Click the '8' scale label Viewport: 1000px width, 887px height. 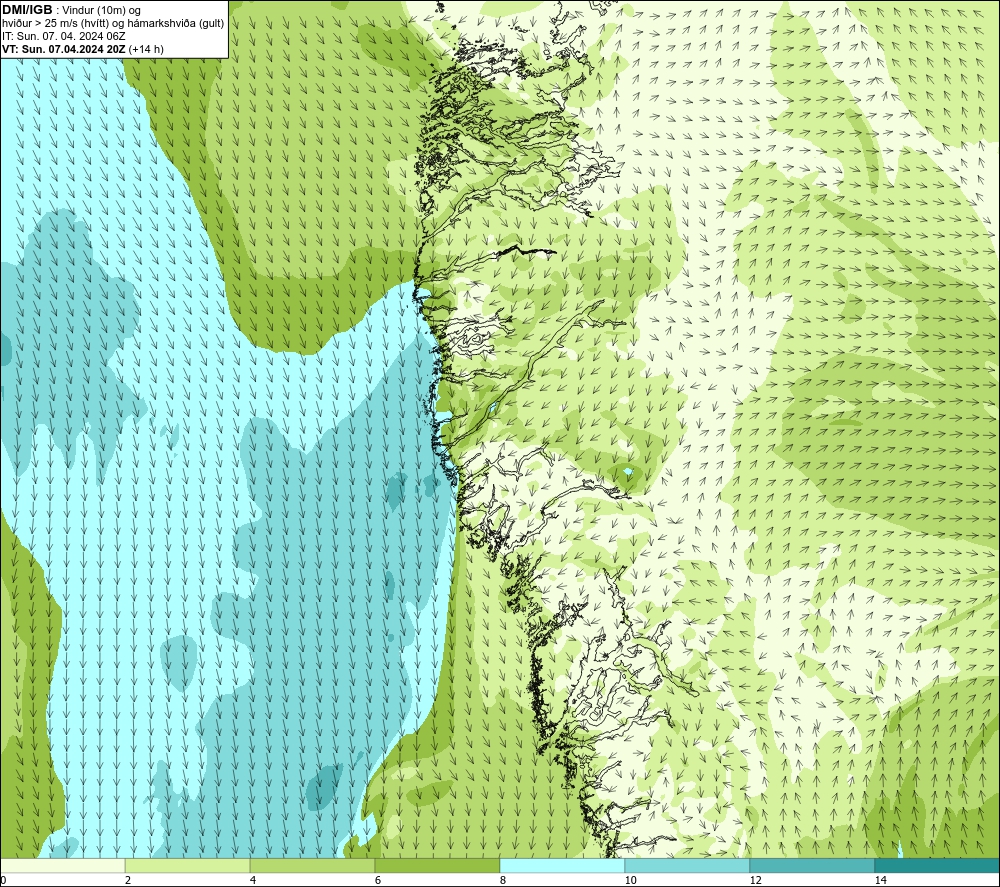503,881
